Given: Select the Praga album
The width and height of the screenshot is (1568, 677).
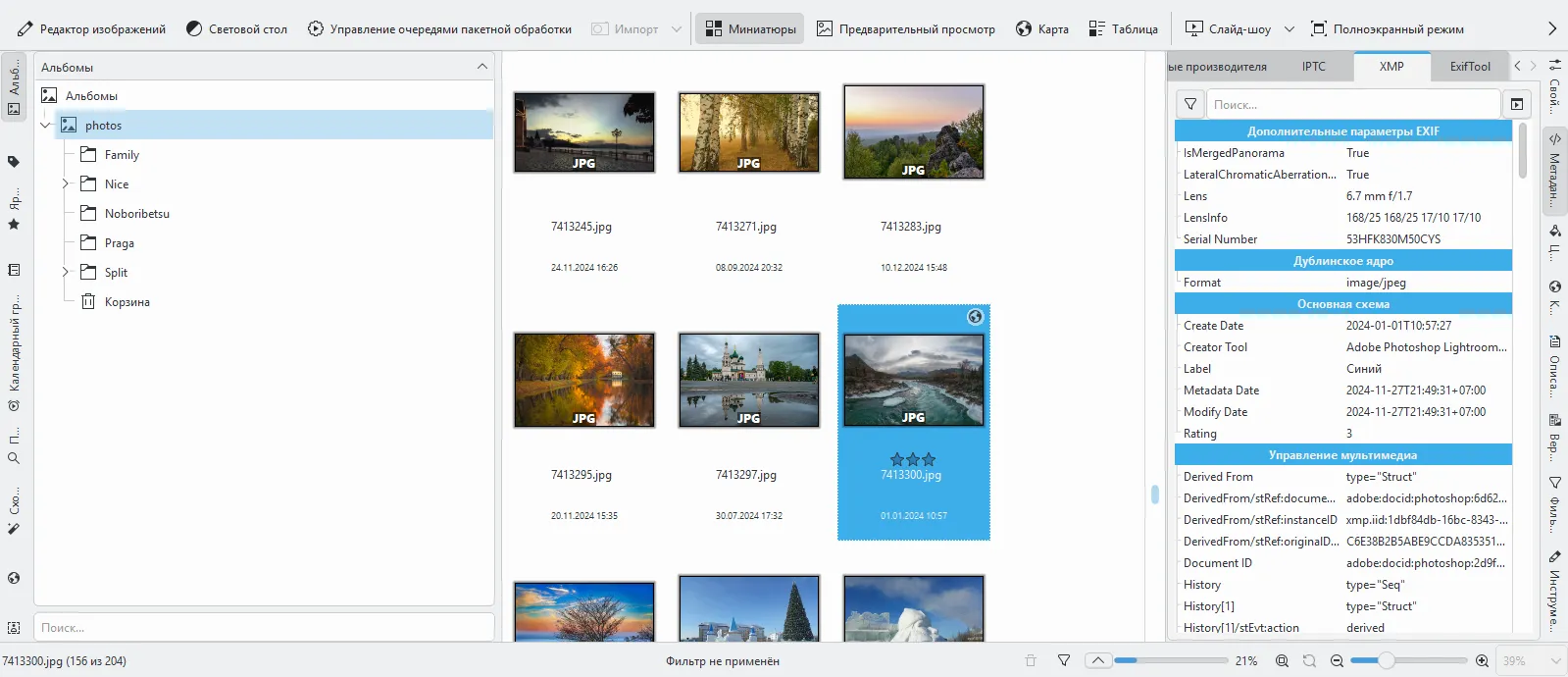Looking at the screenshot, I should [x=120, y=243].
